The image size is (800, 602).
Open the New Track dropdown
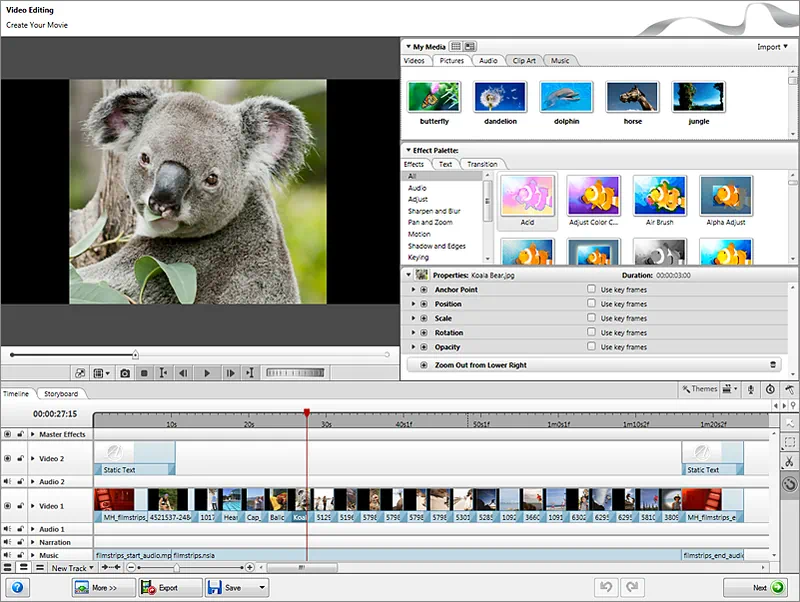[x=72, y=568]
